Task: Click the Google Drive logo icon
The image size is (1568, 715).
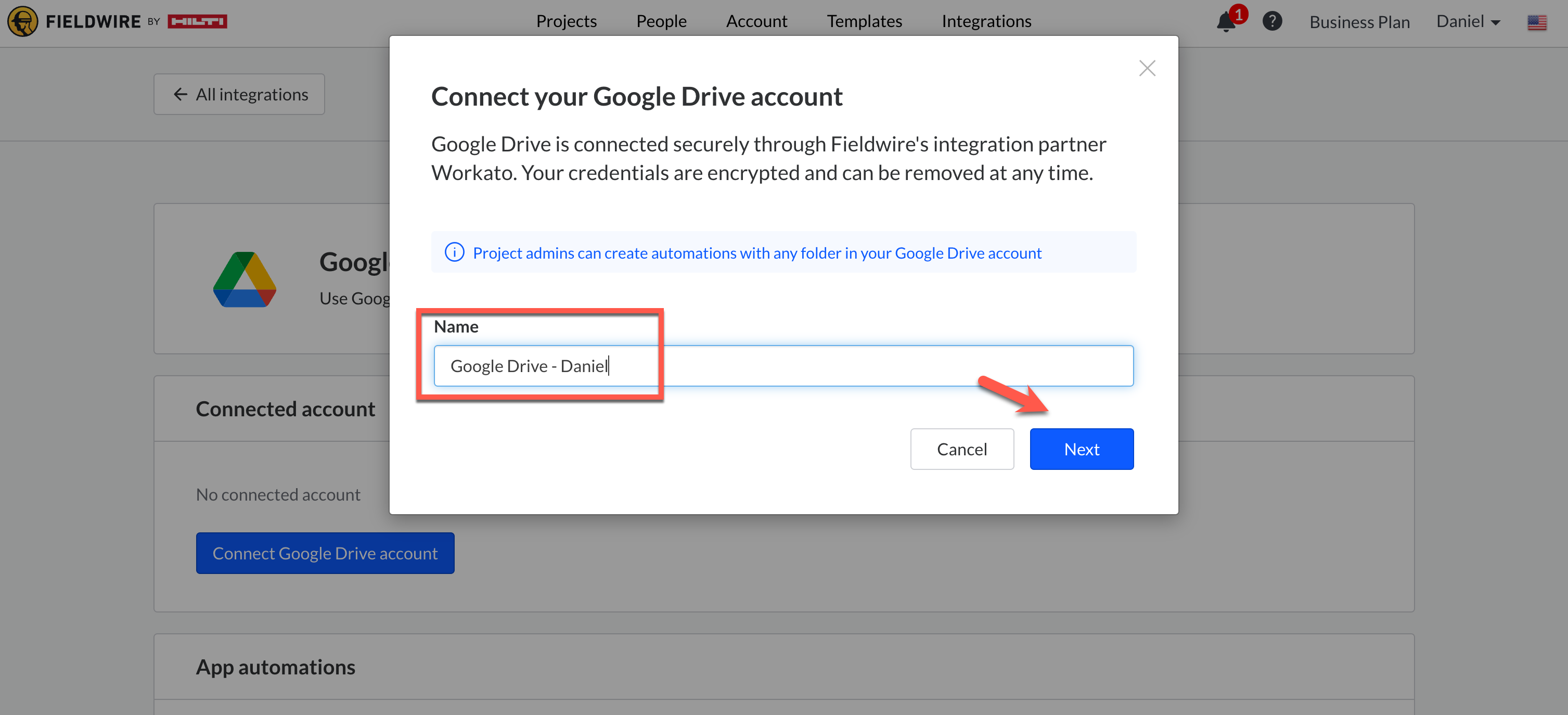Action: click(245, 279)
